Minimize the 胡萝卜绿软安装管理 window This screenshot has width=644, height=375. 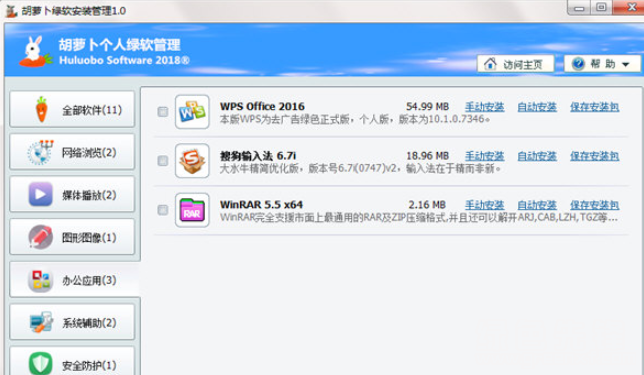579,8
